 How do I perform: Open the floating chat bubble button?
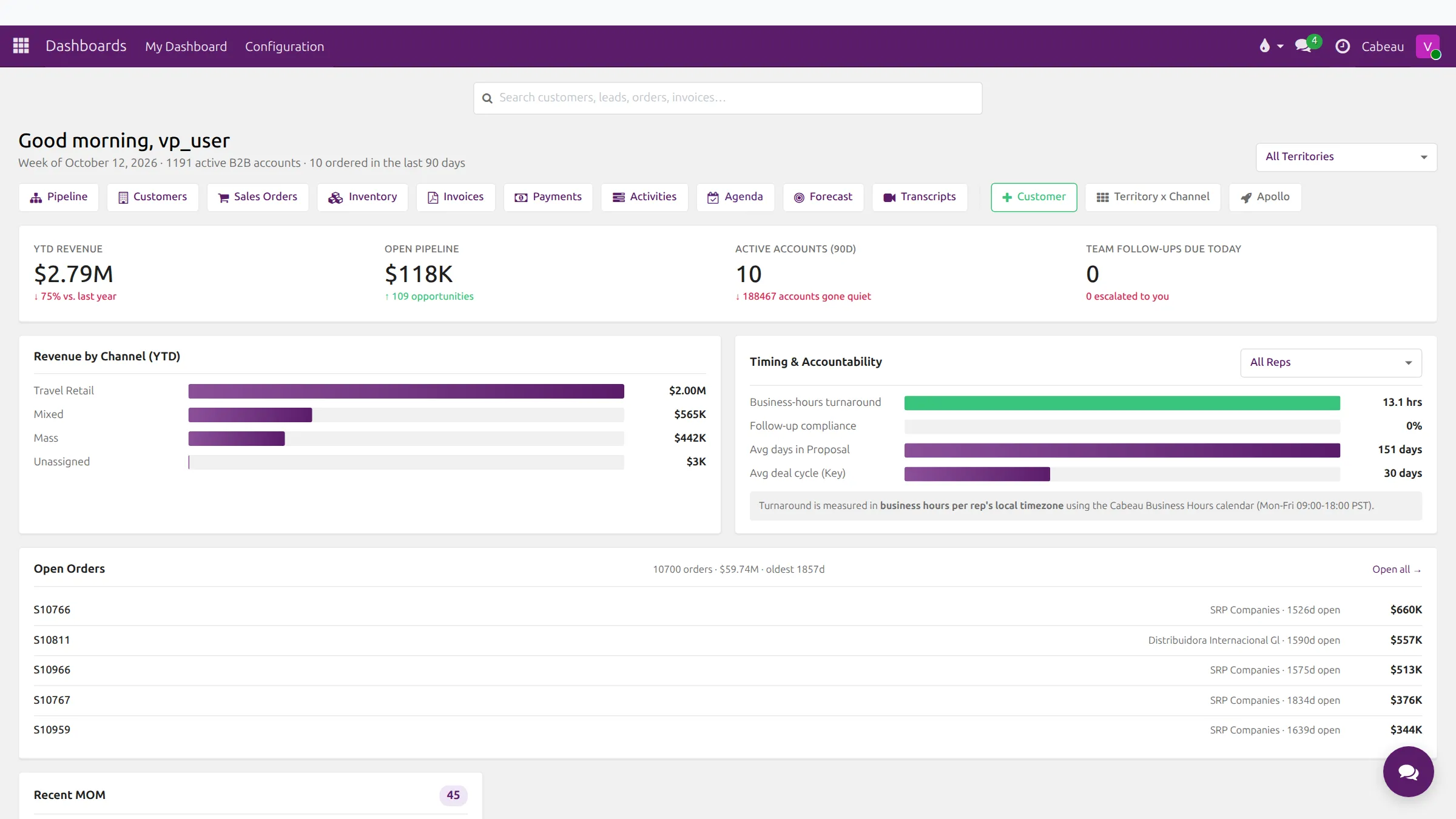point(1408,772)
